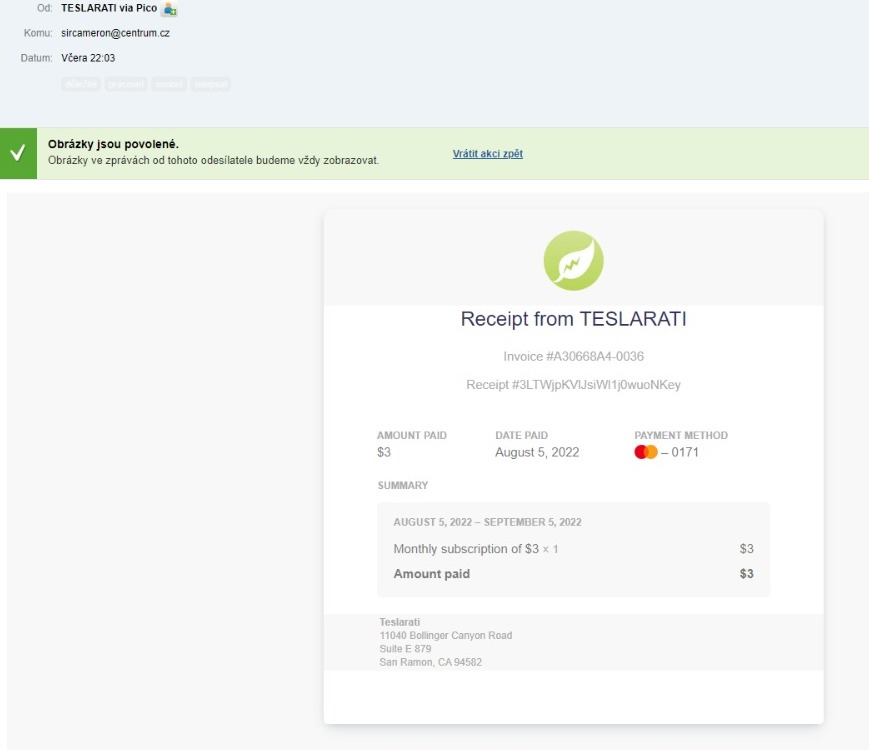Click sender name 'TESLARATI via Pico'

coord(109,8)
